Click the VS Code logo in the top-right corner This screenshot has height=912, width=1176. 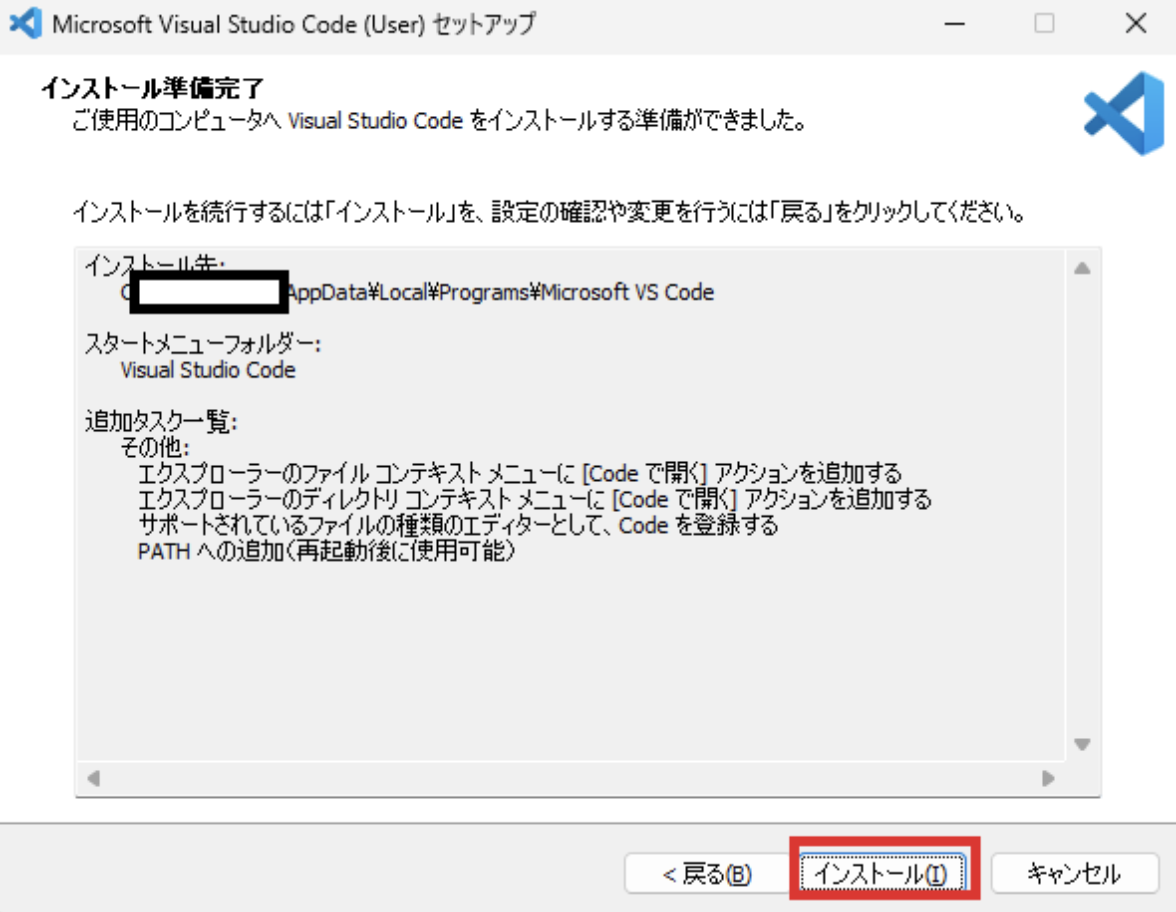coord(1121,112)
